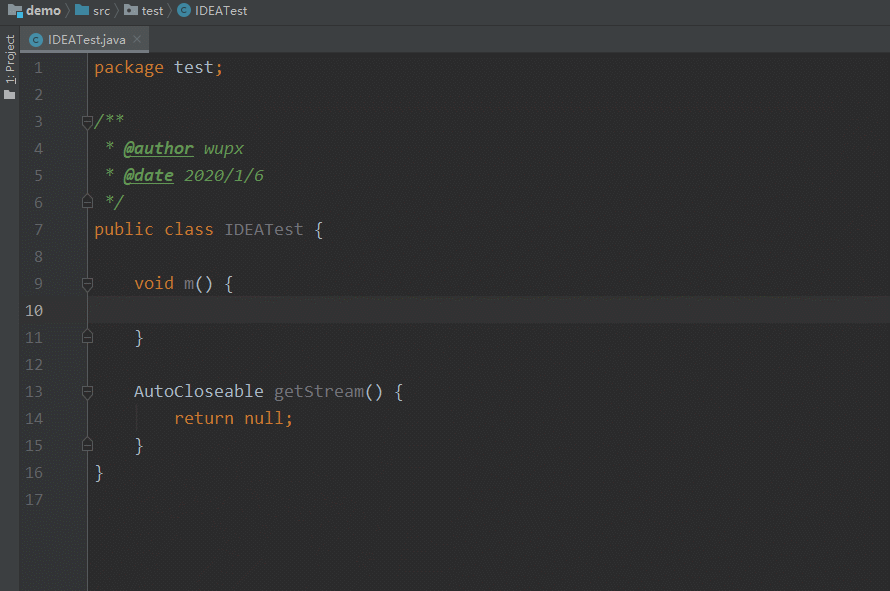
Task: Click line number 10 in the gutter
Action: pos(34,311)
